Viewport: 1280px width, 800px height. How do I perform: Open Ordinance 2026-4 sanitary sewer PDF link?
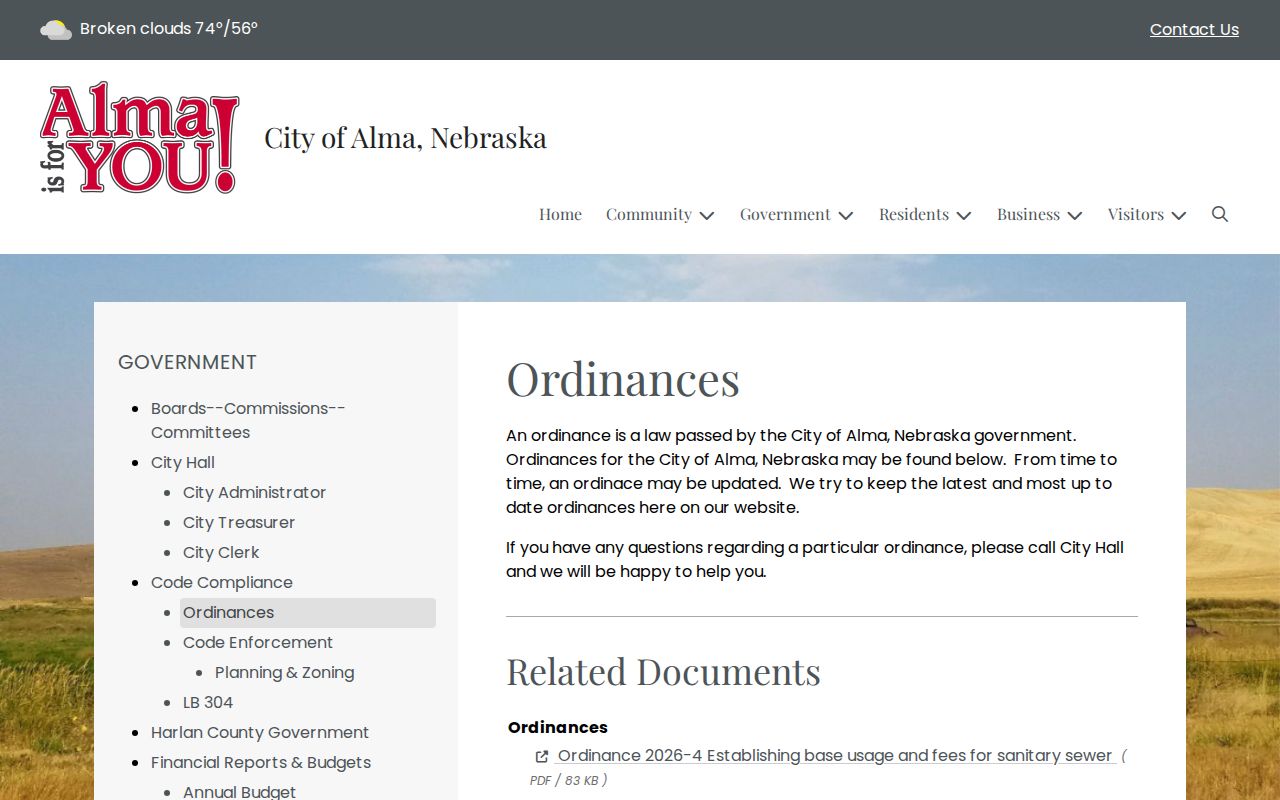(x=835, y=756)
